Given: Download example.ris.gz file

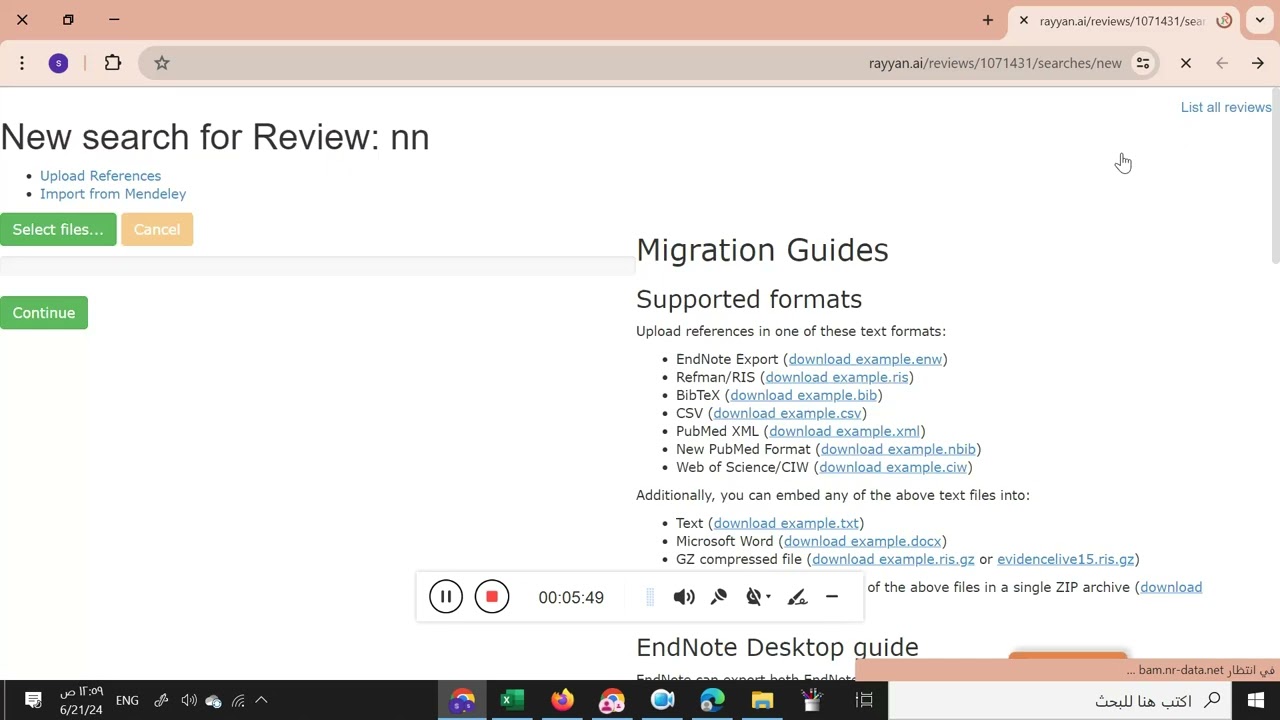Looking at the screenshot, I should coord(893,559).
